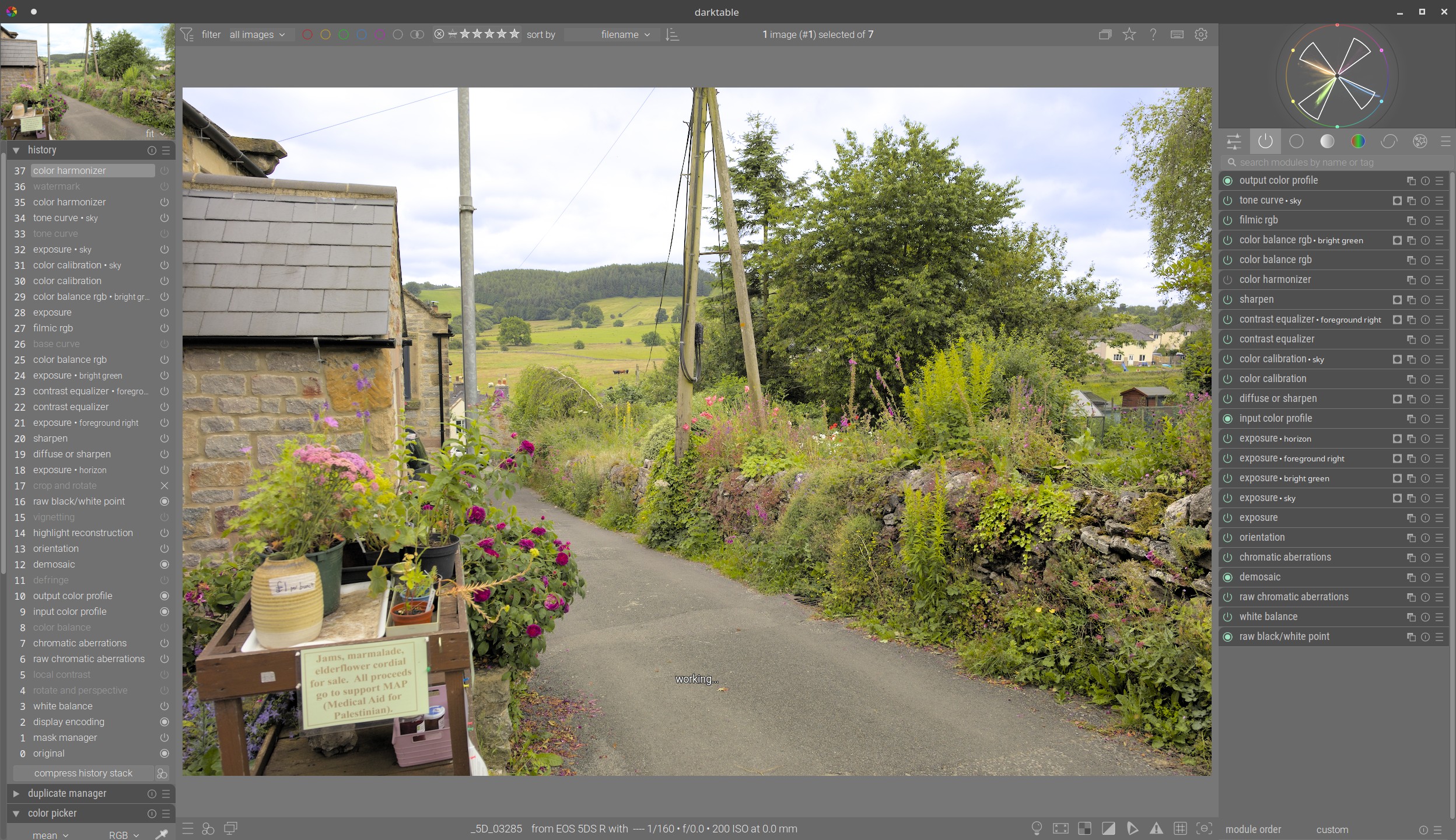
Task: Open global preferences gear icon
Action: (x=1200, y=34)
